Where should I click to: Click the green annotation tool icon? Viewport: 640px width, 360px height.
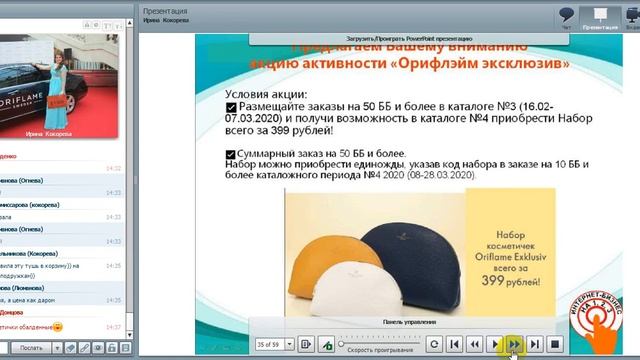tap(326, 344)
